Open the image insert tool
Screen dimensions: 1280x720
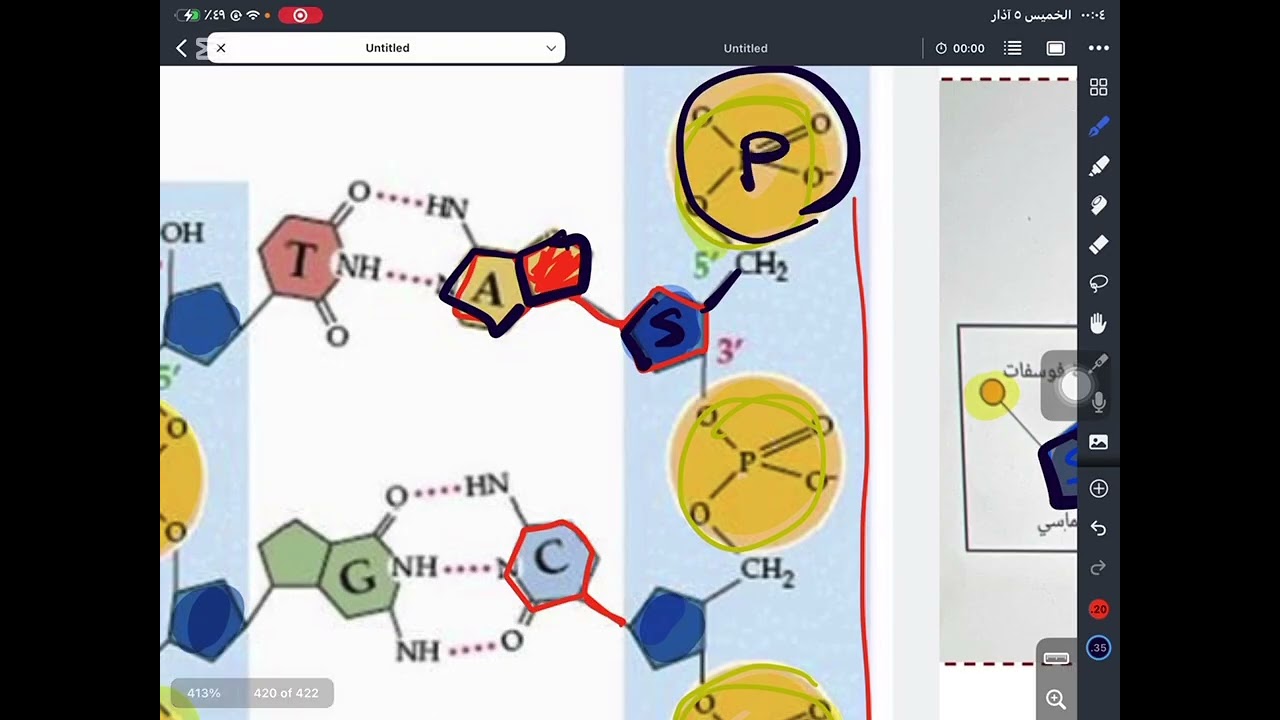coord(1098,442)
